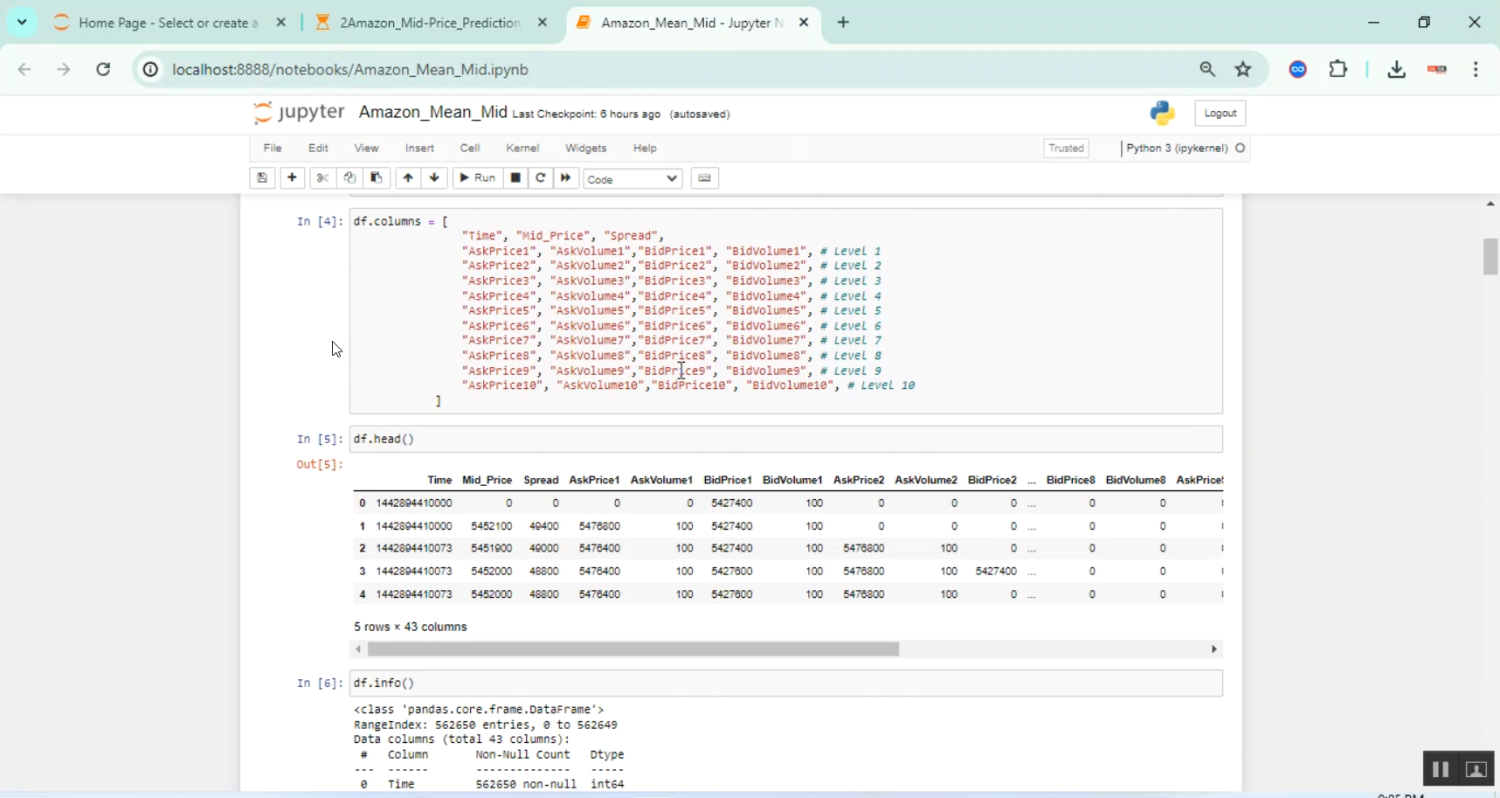Click the Logout button
The width and height of the screenshot is (1500, 798).
(1220, 113)
